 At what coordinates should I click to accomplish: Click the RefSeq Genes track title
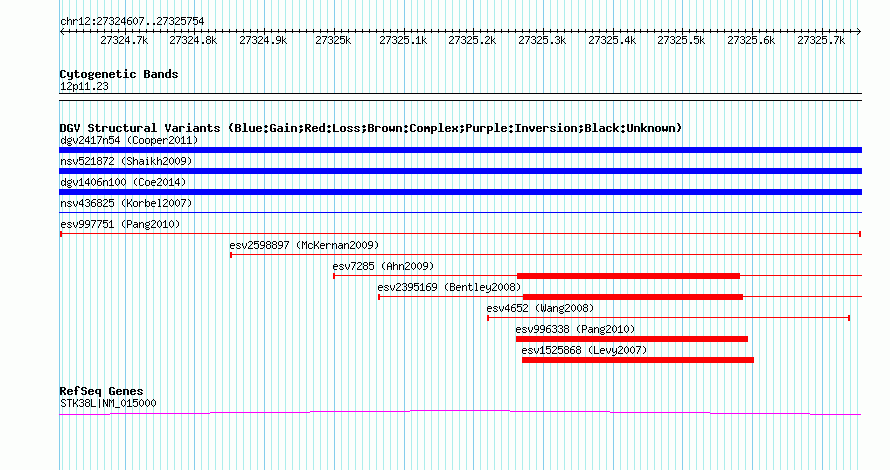tap(102, 391)
